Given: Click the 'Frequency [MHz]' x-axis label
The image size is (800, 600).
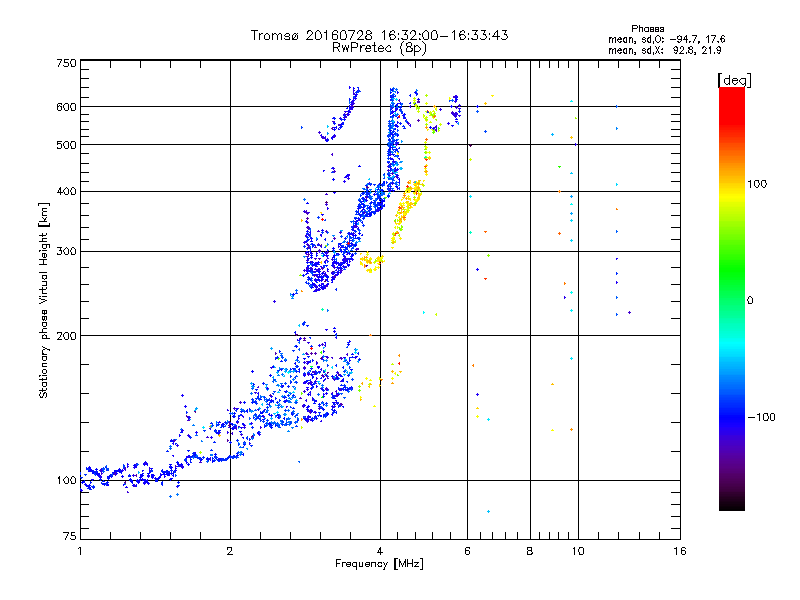Looking at the screenshot, I should (379, 564).
